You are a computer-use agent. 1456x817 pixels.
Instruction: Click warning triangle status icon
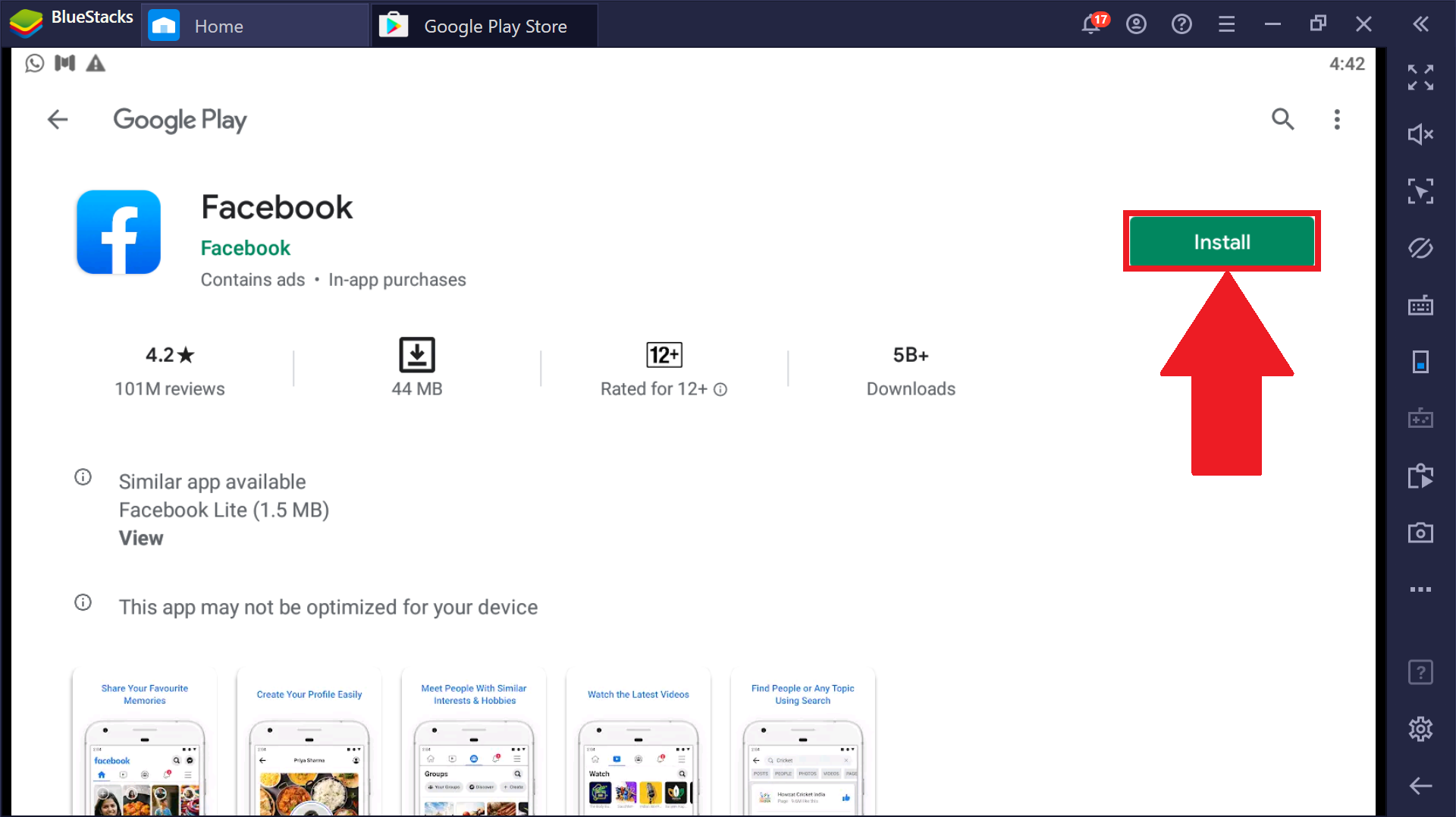96,63
